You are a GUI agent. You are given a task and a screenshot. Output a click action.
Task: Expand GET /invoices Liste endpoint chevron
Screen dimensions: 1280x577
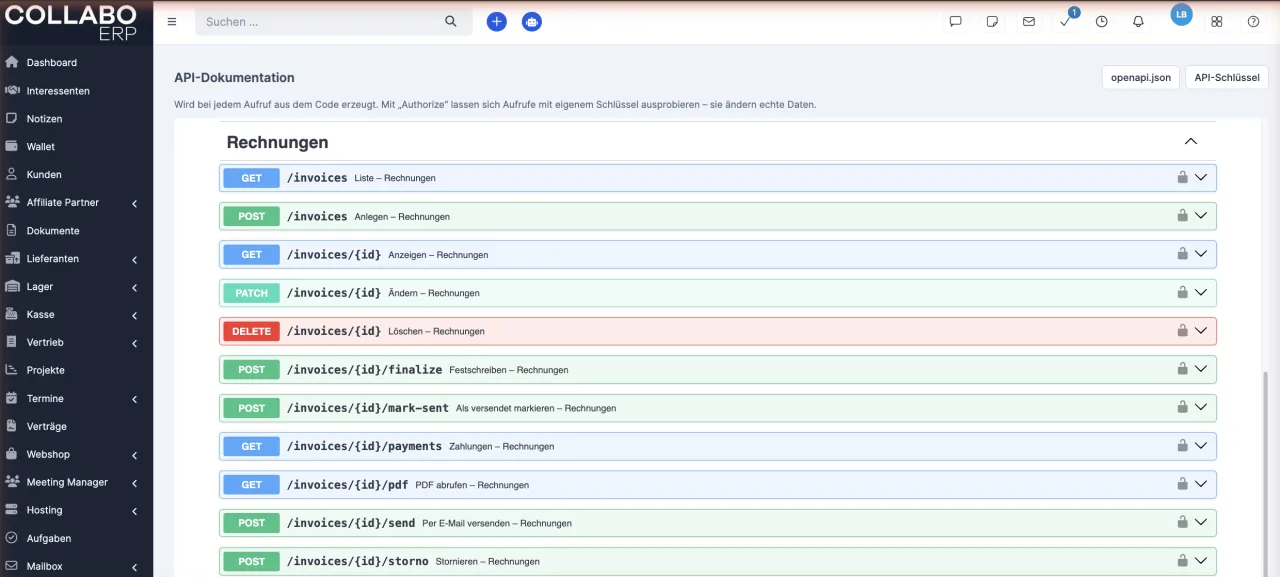1201,177
